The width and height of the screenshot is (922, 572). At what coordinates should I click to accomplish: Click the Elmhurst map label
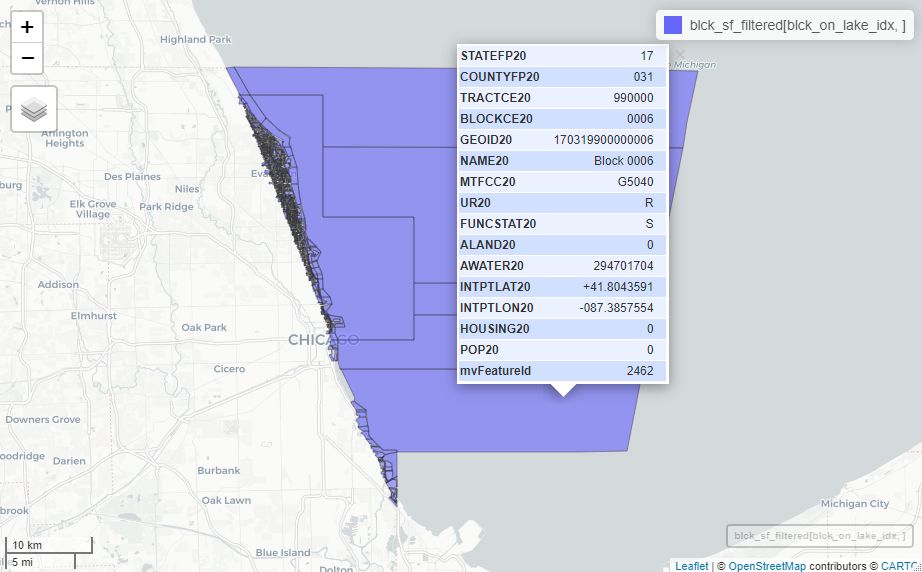coord(93,316)
